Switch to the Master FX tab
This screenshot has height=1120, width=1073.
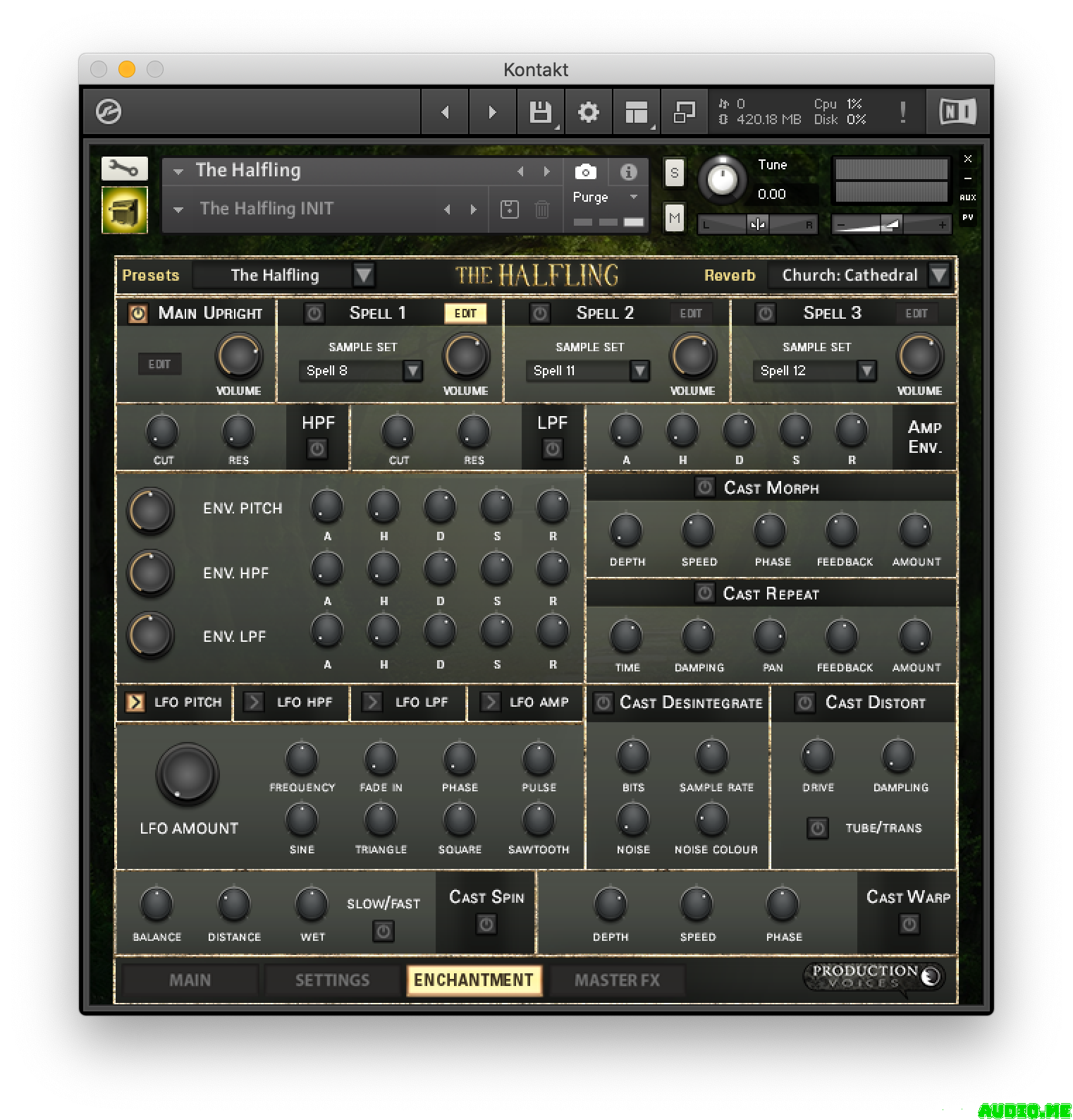(x=617, y=980)
